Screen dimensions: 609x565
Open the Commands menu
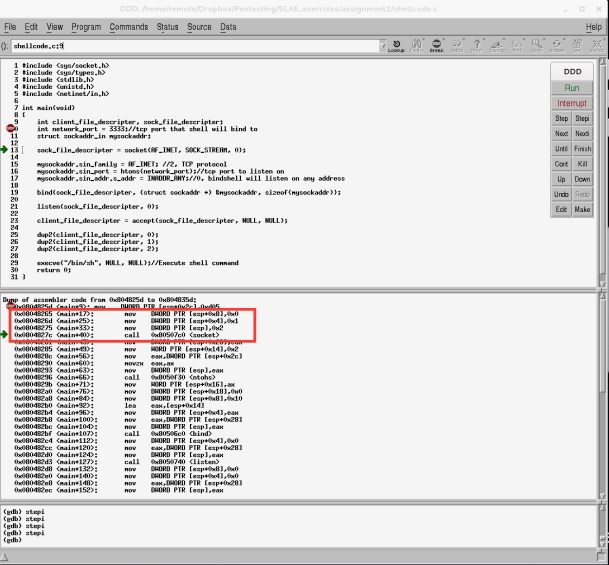point(128,26)
